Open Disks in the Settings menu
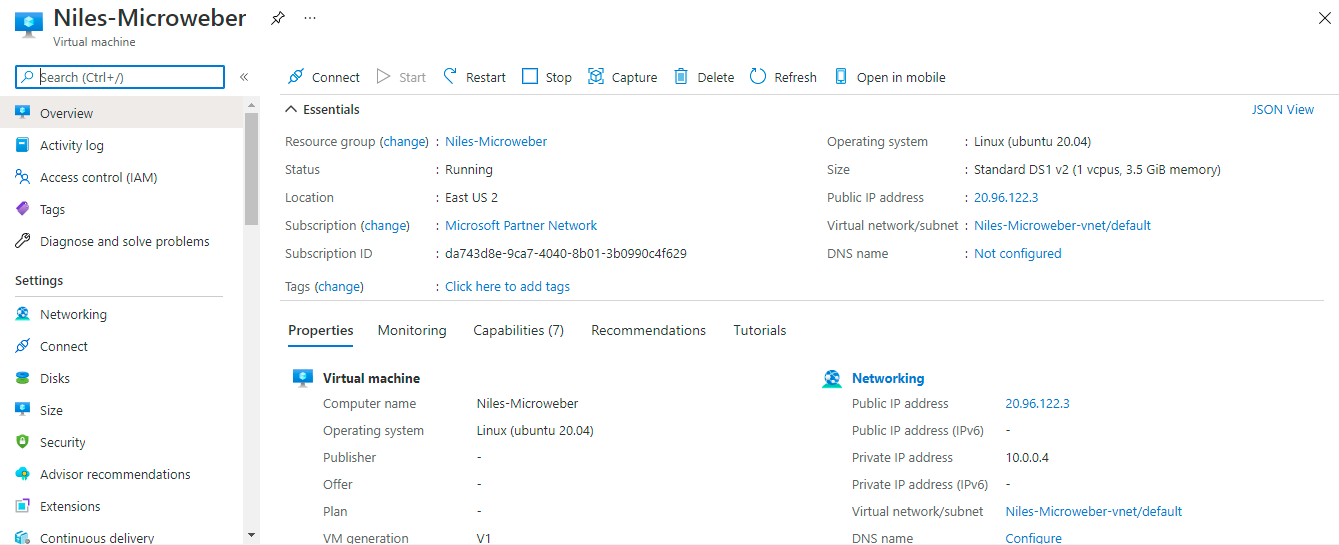1339x545 pixels. (x=55, y=378)
